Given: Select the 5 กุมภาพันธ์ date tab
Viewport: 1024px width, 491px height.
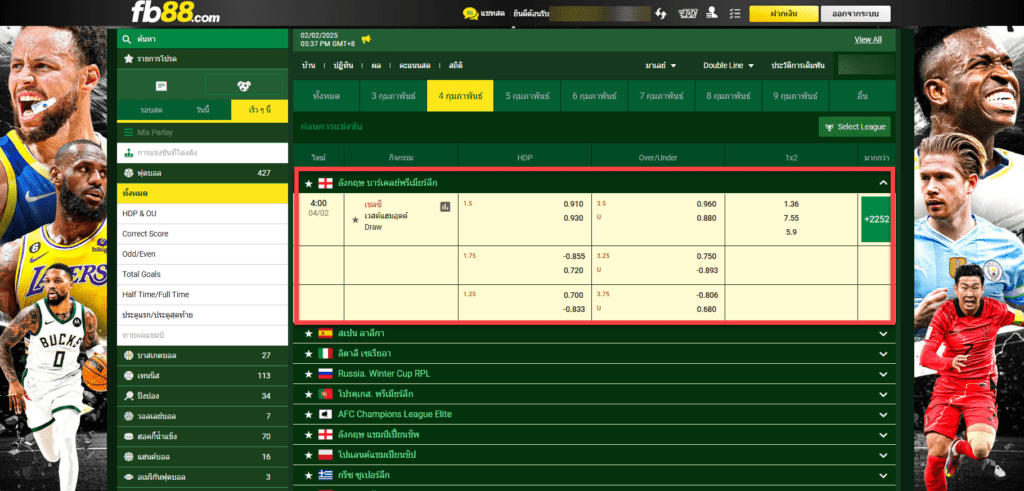Looking at the screenshot, I should [527, 96].
